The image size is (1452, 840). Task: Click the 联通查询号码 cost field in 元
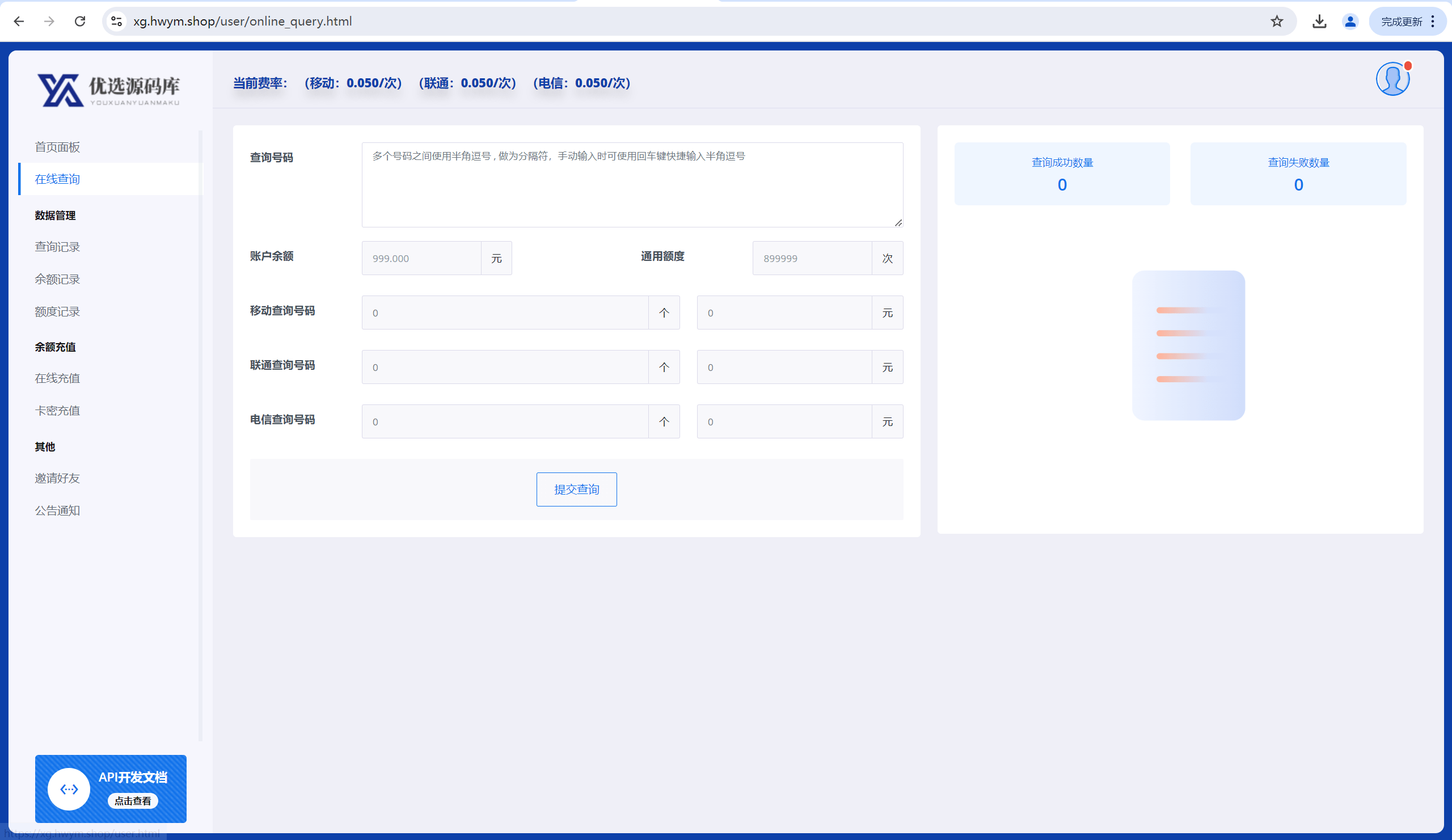click(x=784, y=367)
